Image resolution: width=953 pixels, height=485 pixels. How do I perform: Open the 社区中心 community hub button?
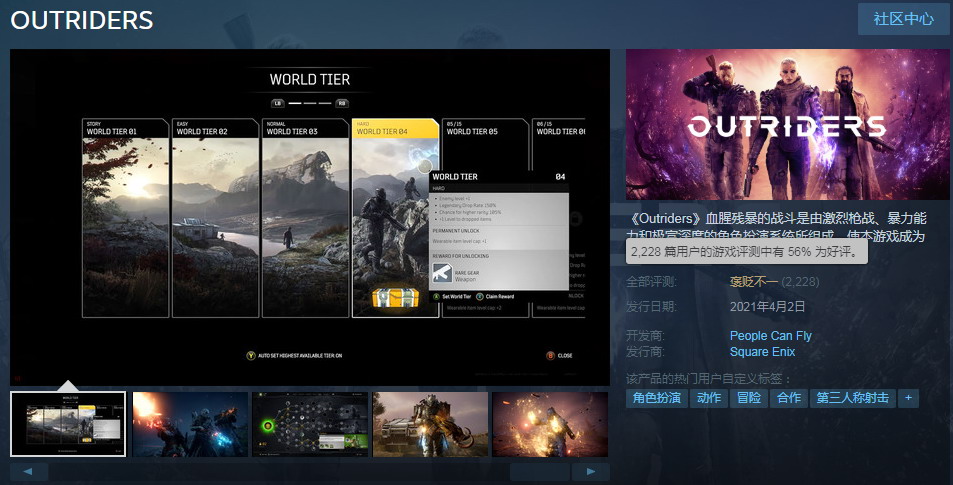(x=903, y=19)
